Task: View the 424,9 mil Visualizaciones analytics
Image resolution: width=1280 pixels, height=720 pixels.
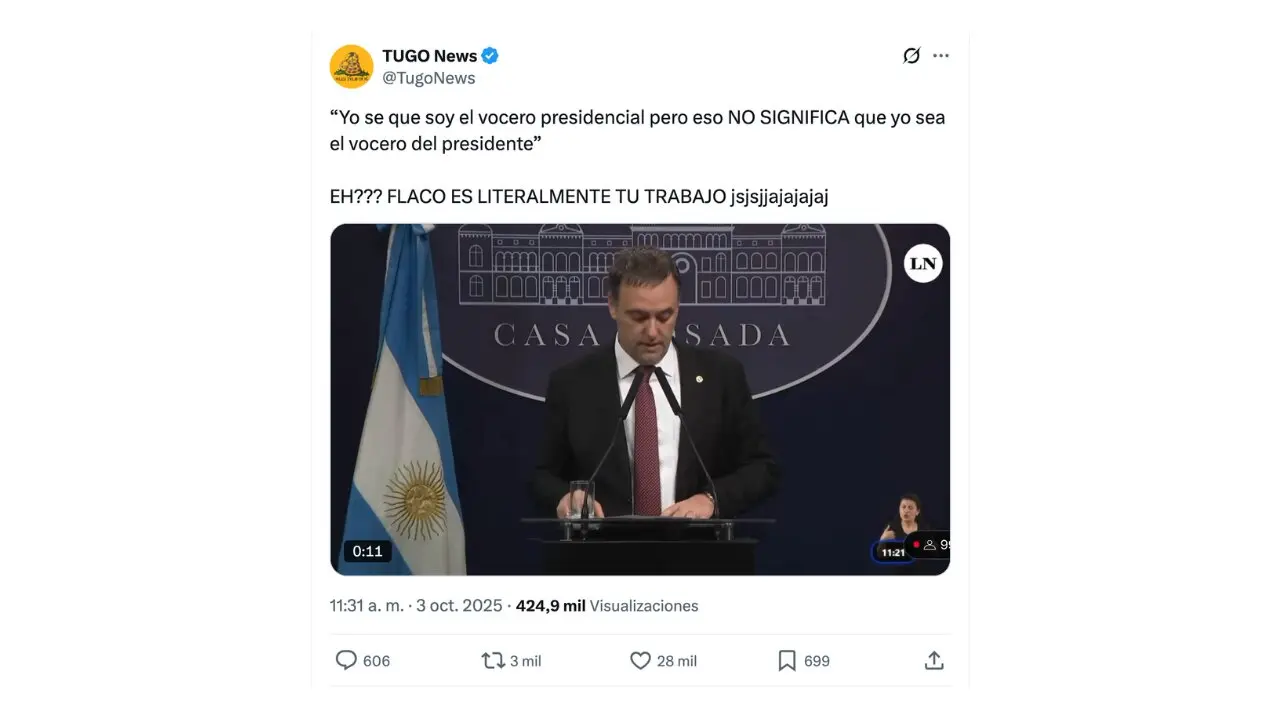Action: (x=607, y=606)
